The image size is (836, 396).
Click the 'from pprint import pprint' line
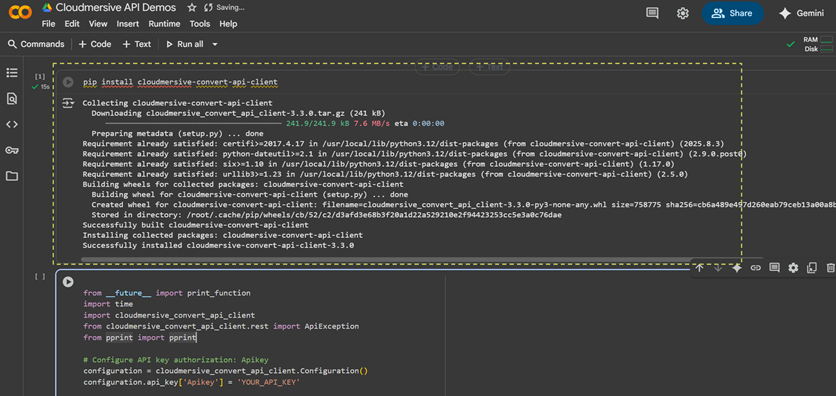(x=140, y=338)
